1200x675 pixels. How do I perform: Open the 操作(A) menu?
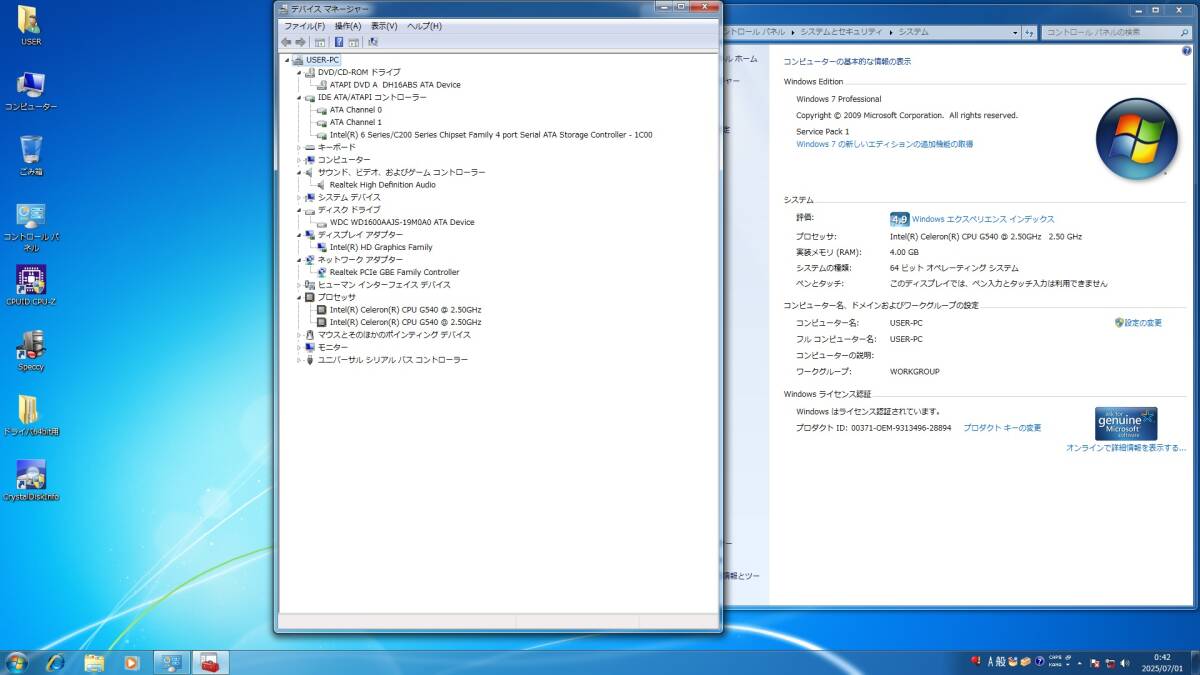pyautogui.click(x=348, y=26)
